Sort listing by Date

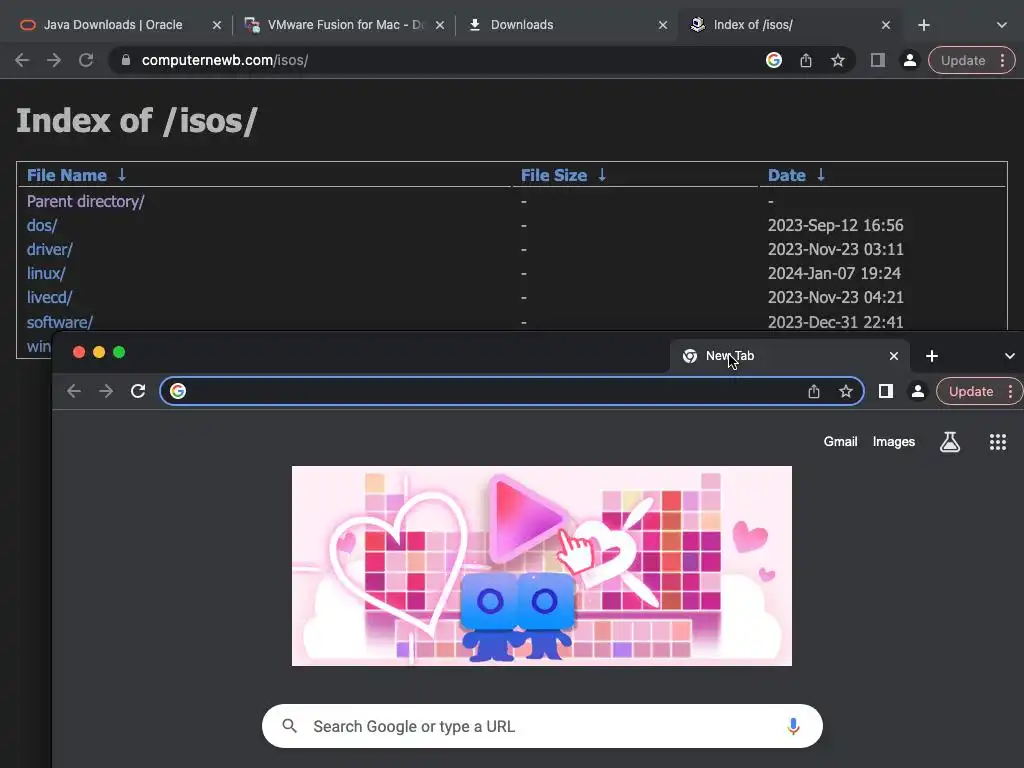[797, 175]
